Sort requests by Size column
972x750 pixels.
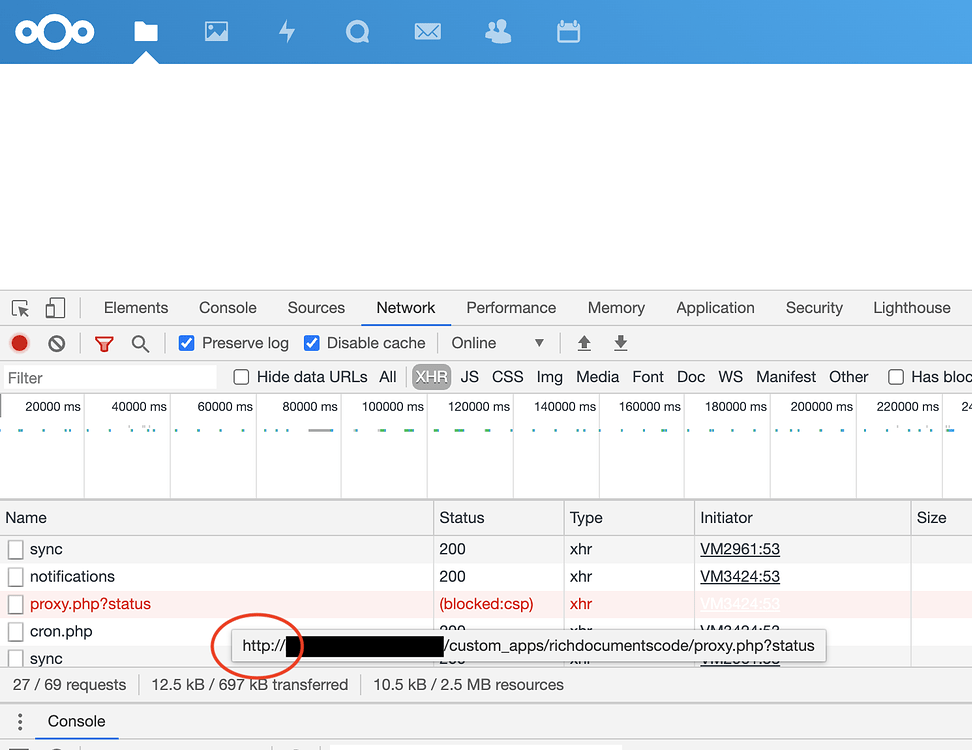941,518
